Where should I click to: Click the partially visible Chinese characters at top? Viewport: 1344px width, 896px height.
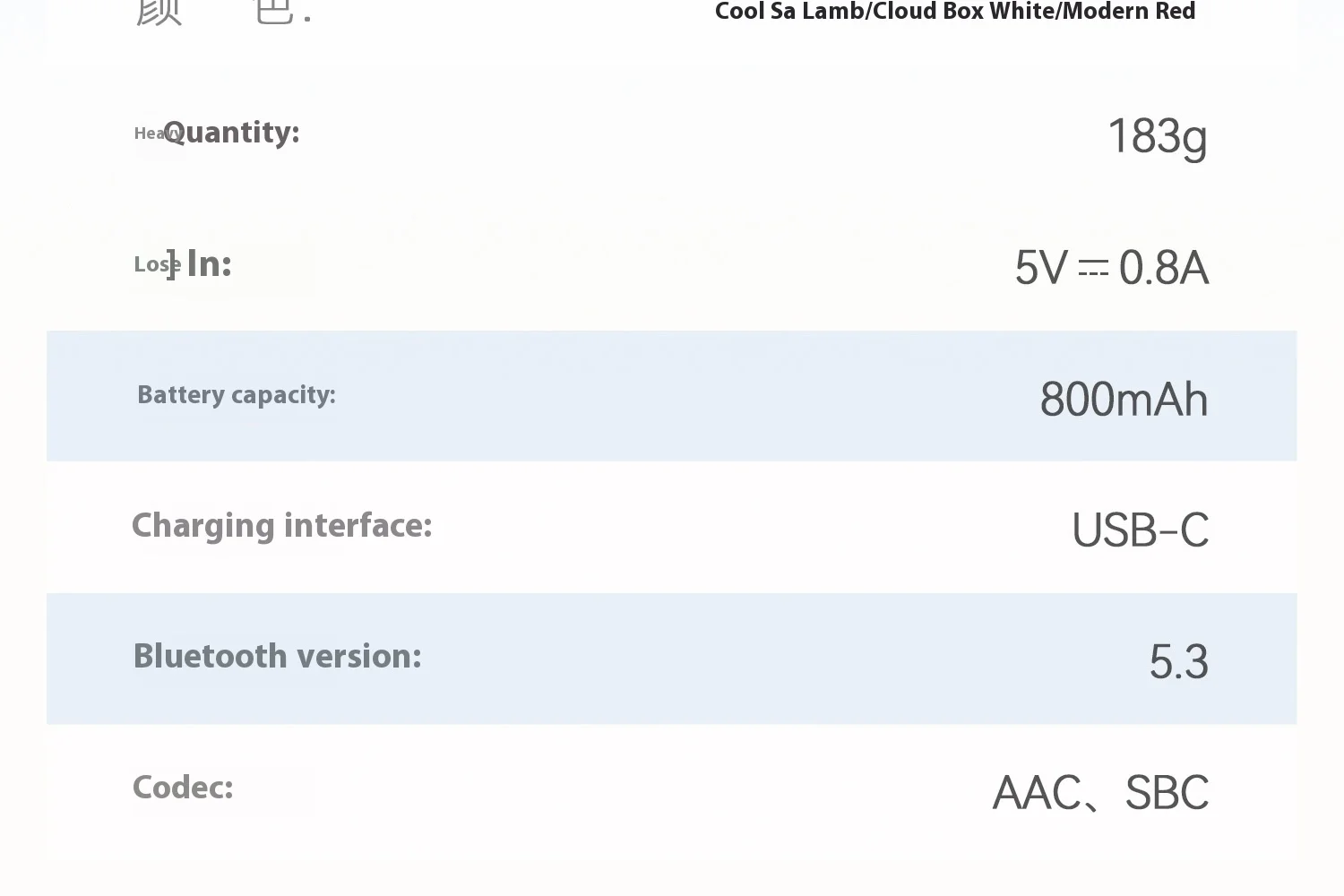coord(222,11)
